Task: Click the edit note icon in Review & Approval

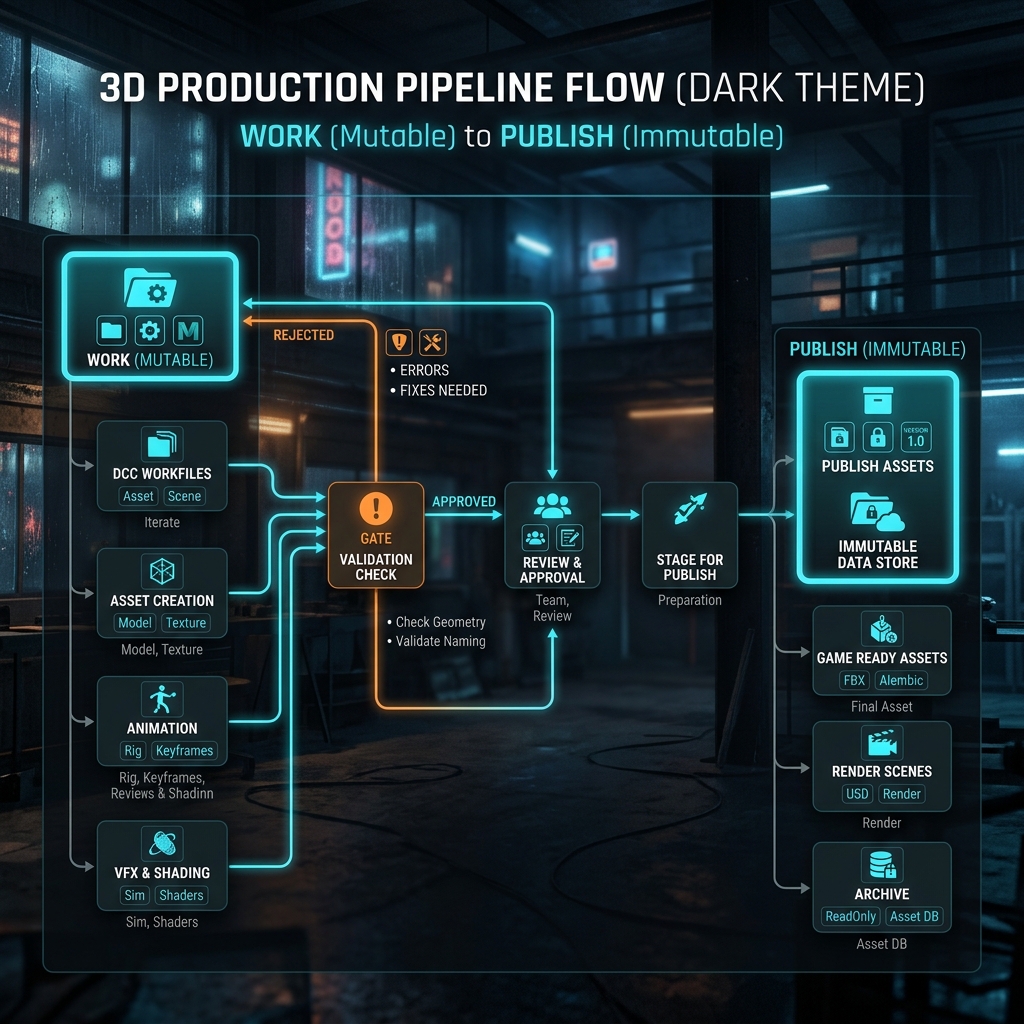Action: 569,537
